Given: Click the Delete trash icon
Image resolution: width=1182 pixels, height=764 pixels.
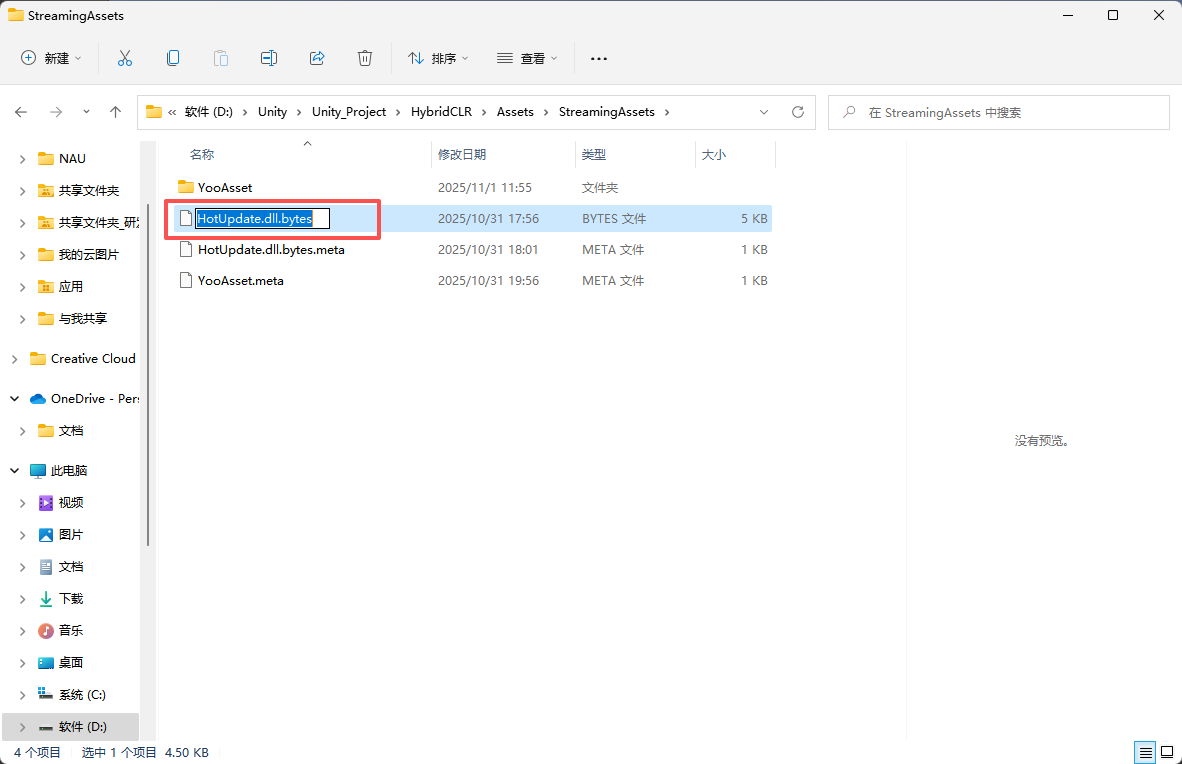Looking at the screenshot, I should 365,58.
